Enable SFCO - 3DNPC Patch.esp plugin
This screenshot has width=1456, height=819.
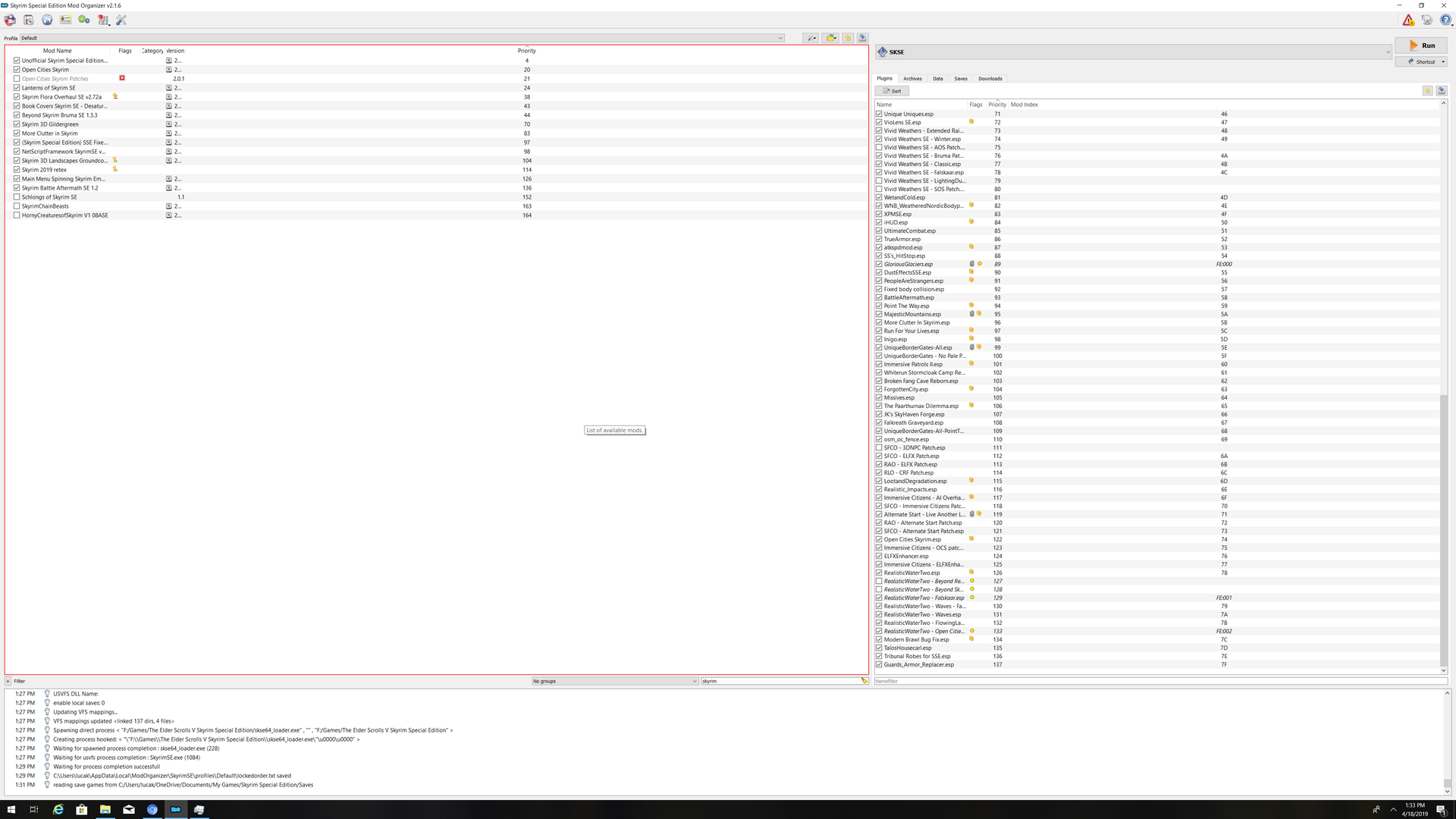tap(879, 447)
